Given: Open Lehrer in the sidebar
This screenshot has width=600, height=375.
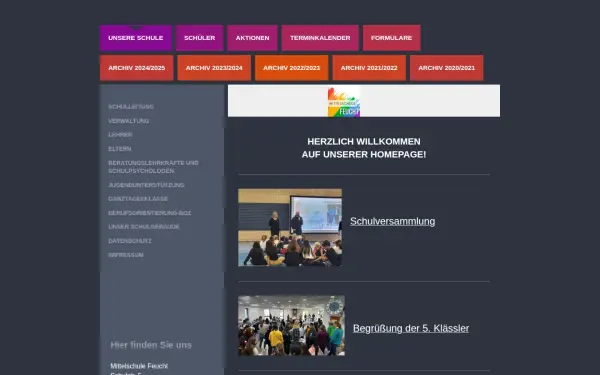Looking at the screenshot, I should 120,135.
